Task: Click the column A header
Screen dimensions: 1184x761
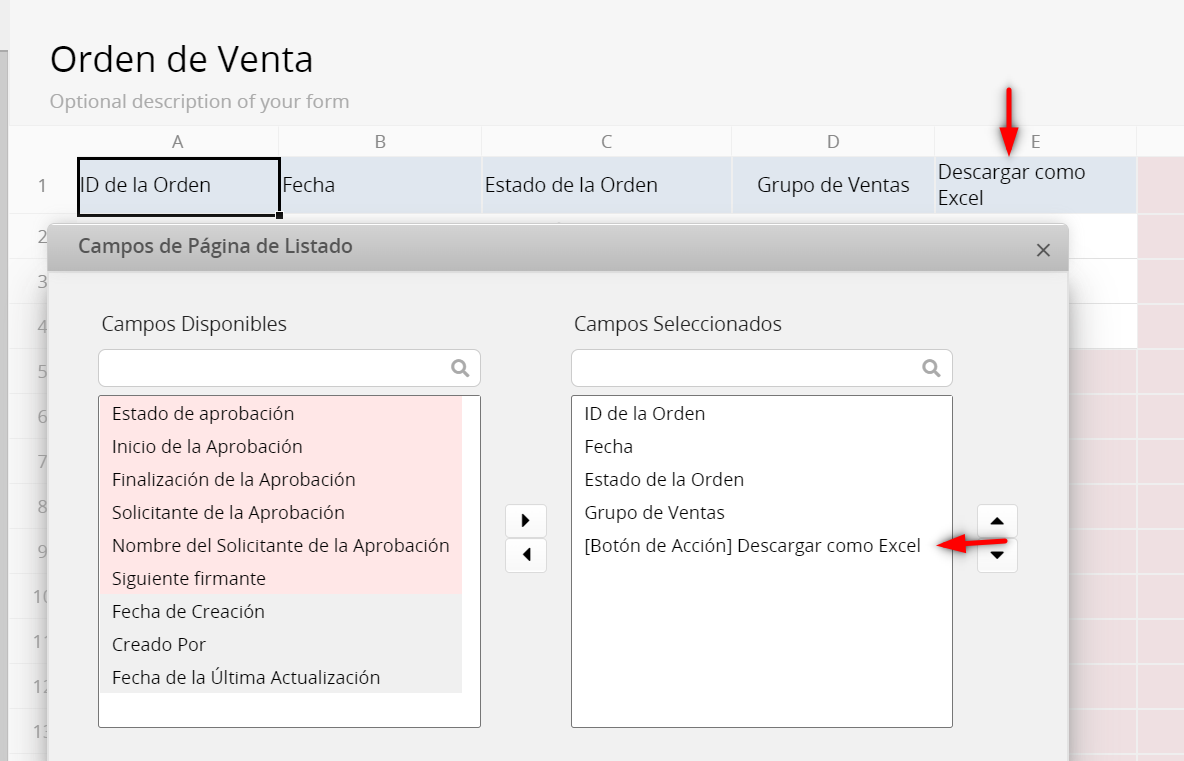Action: tap(178, 141)
